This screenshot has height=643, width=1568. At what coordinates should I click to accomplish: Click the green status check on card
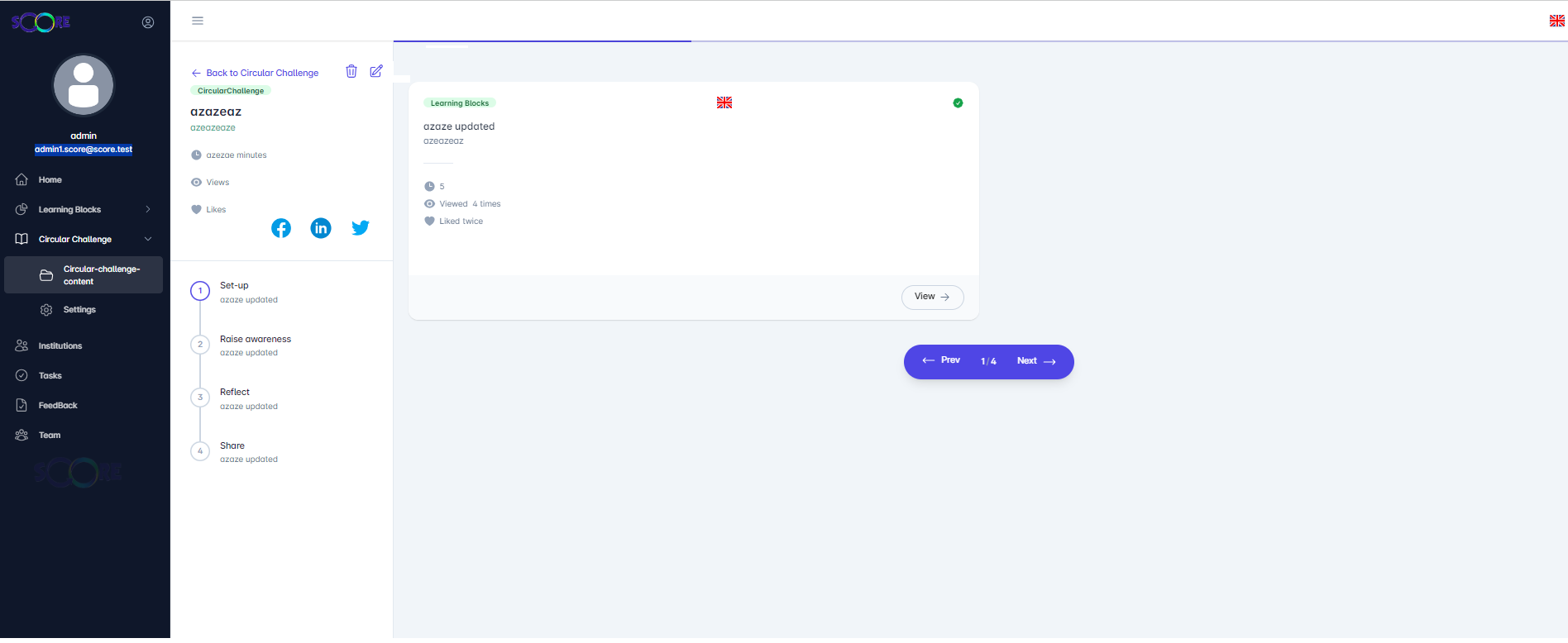[958, 103]
